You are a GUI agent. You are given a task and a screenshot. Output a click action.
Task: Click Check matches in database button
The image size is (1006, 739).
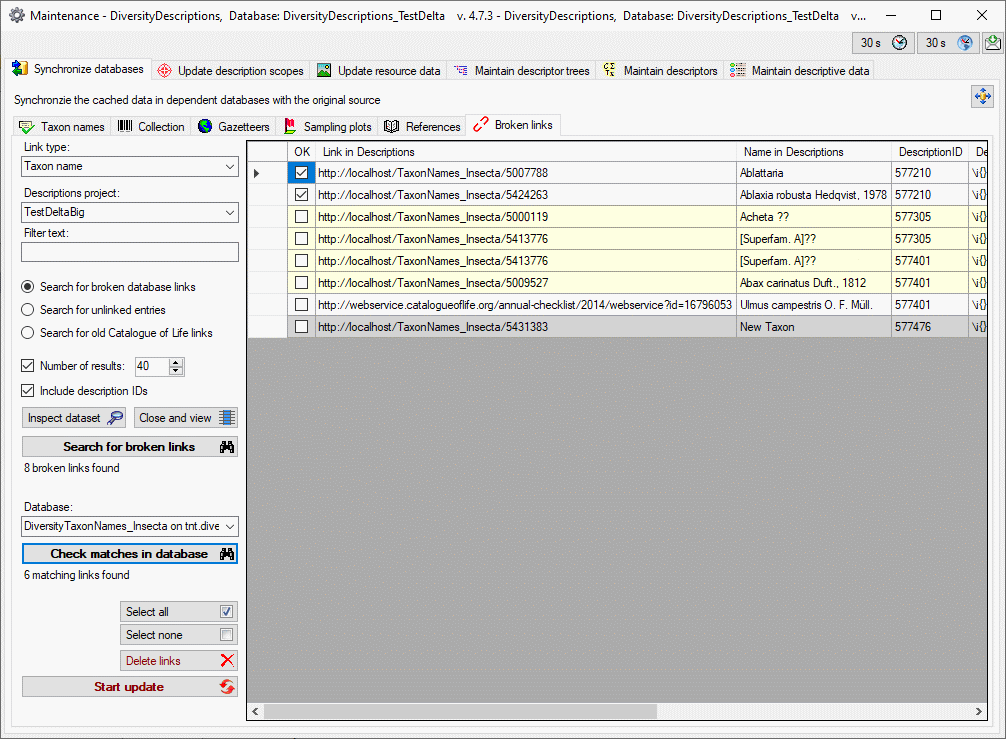[130, 554]
